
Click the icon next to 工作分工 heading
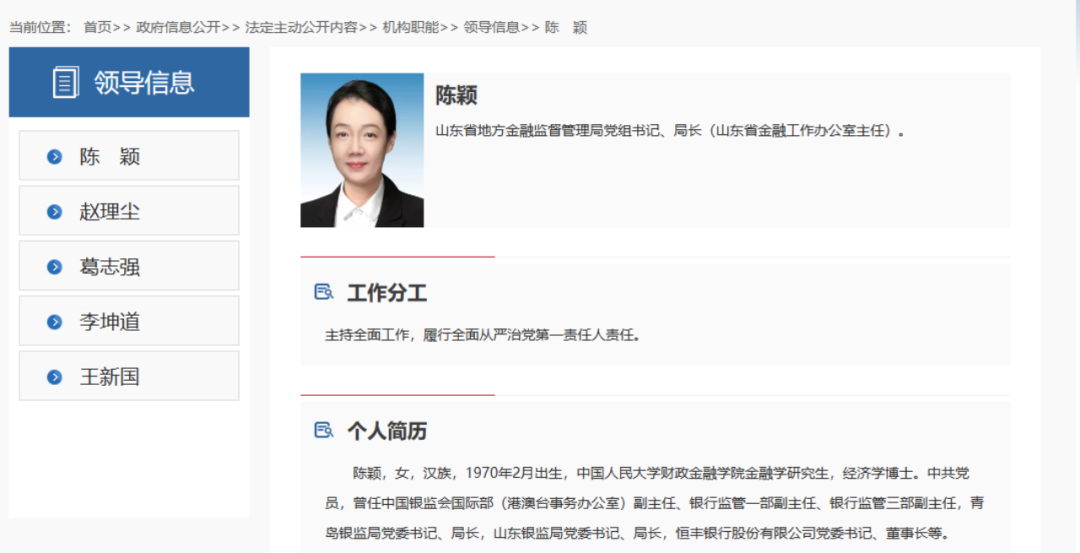[324, 293]
